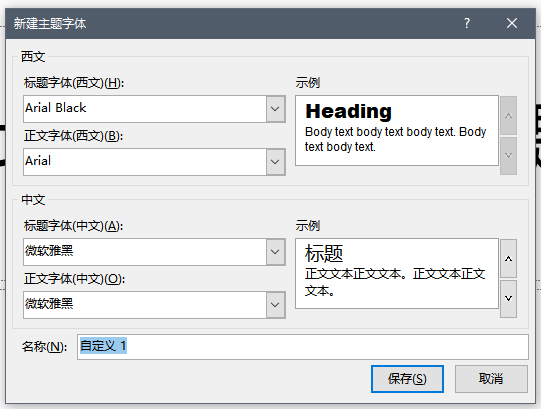The image size is (541, 409).
Task: Click the 标题 Chinese sample preview box
Action: point(397,273)
